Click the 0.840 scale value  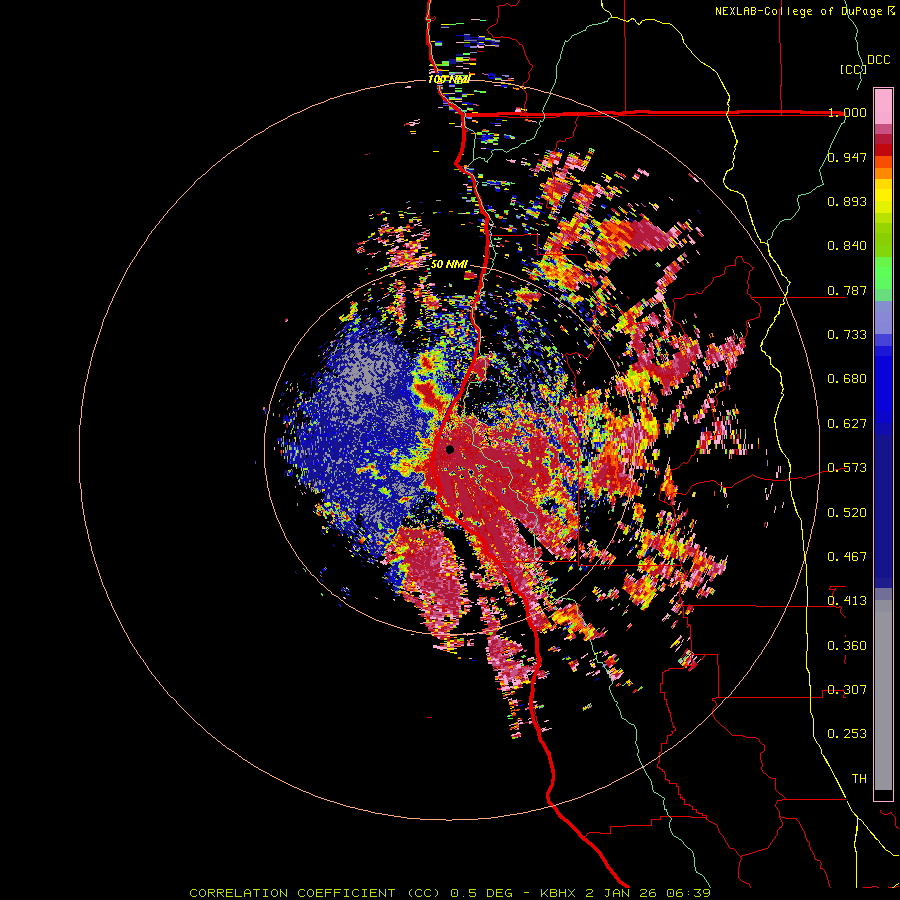pyautogui.click(x=847, y=246)
